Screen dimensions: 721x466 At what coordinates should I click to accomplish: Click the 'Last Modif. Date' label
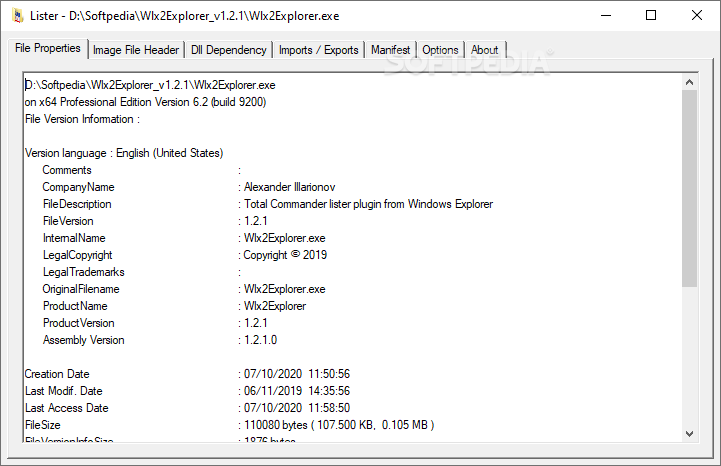click(64, 391)
